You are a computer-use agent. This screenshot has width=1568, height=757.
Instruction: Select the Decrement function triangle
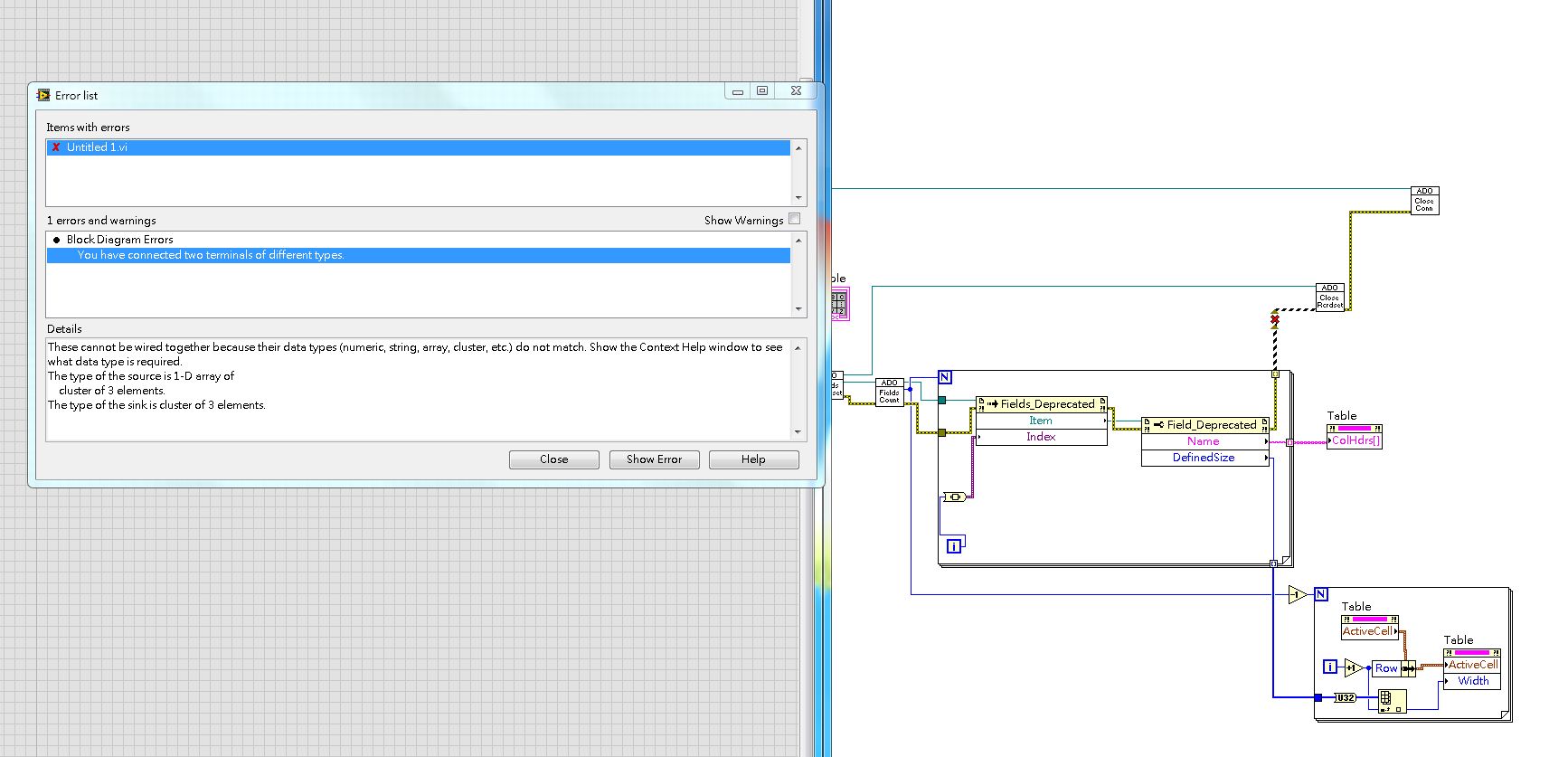click(x=1298, y=595)
